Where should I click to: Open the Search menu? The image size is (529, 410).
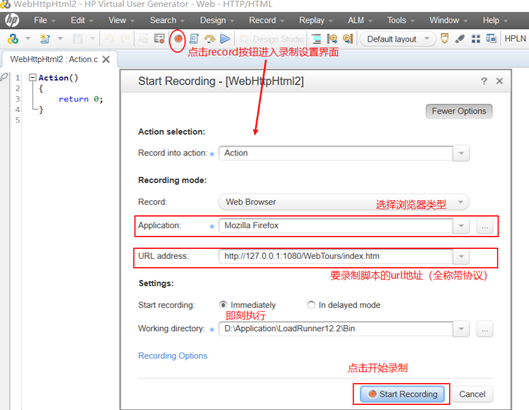[x=167, y=21]
